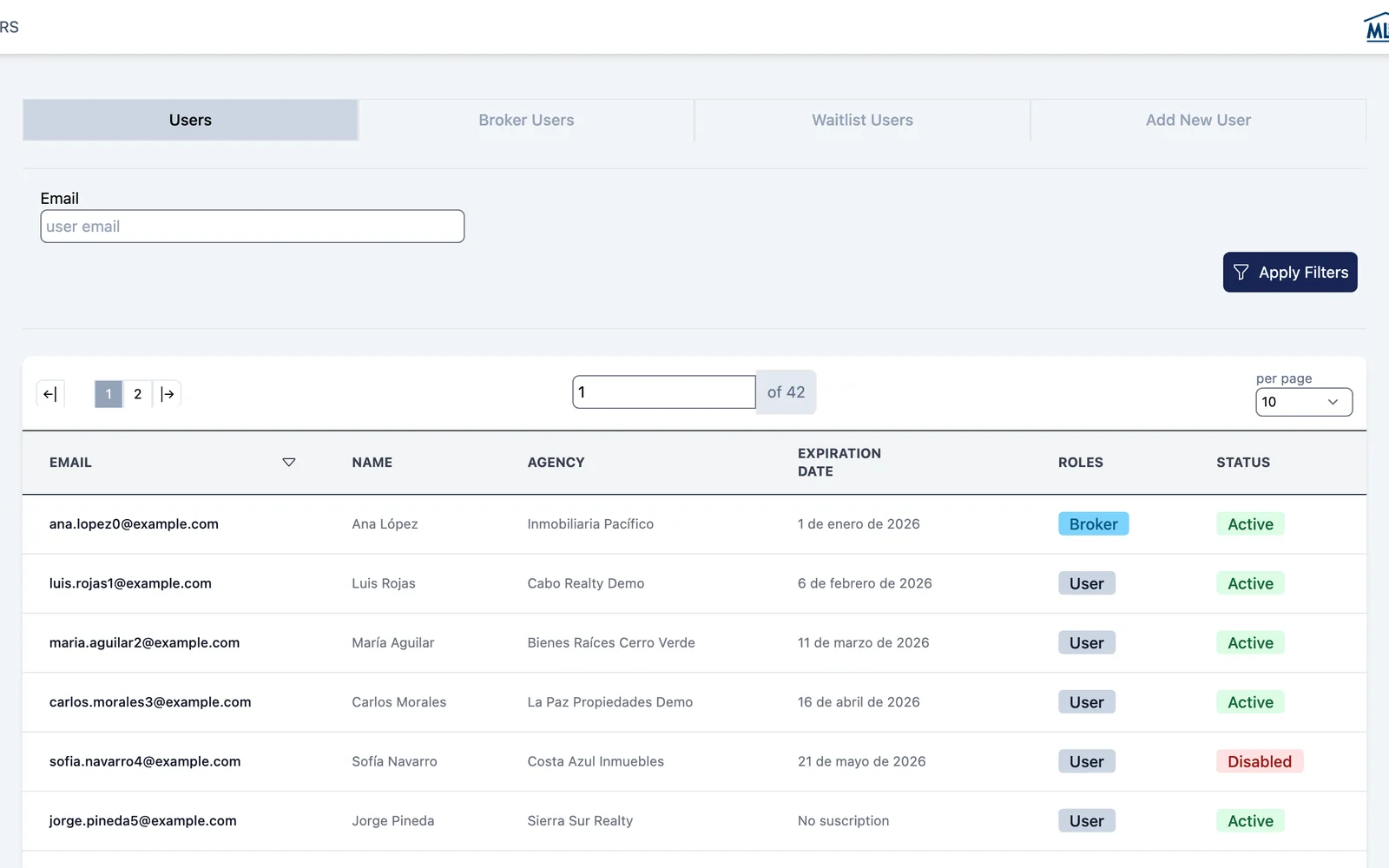Go to the first page arrow icon
The width and height of the screenshot is (1389, 868).
click(50, 394)
